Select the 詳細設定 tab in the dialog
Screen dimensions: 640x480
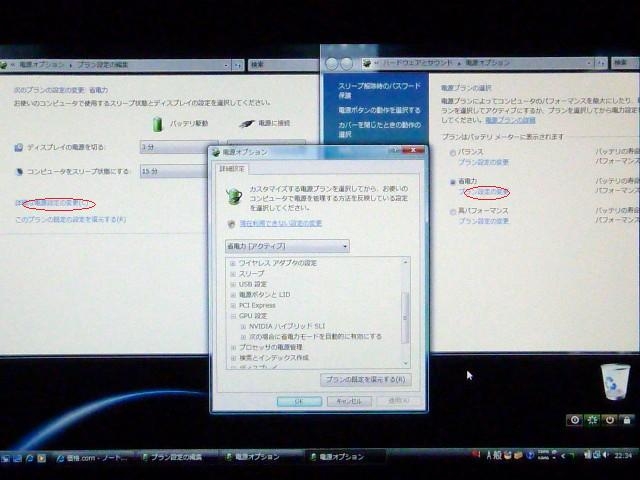click(231, 169)
